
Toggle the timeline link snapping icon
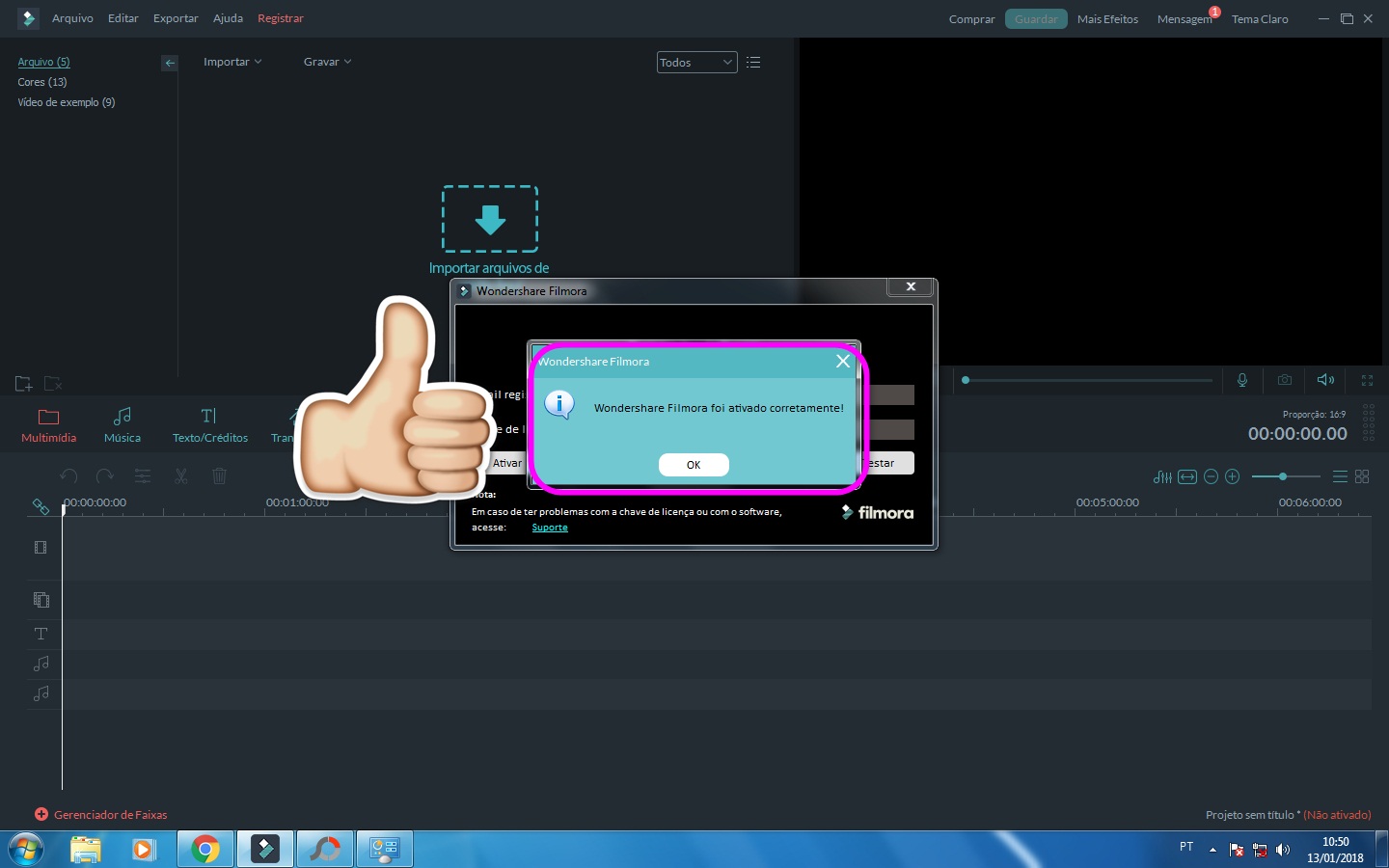(x=41, y=506)
